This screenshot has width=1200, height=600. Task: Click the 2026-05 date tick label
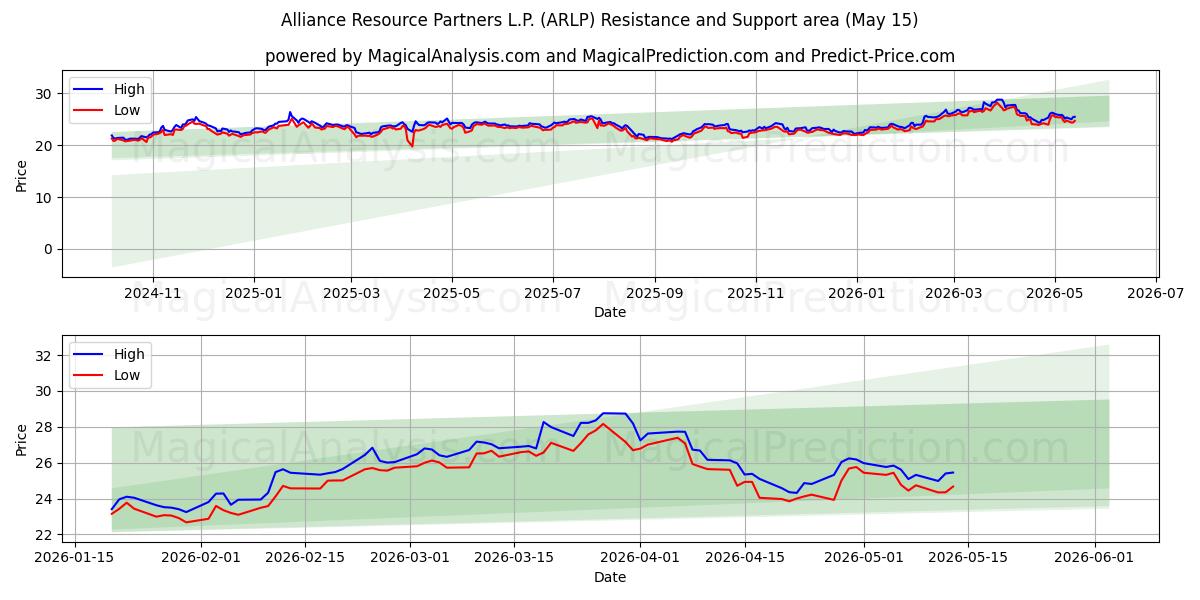tap(1055, 293)
